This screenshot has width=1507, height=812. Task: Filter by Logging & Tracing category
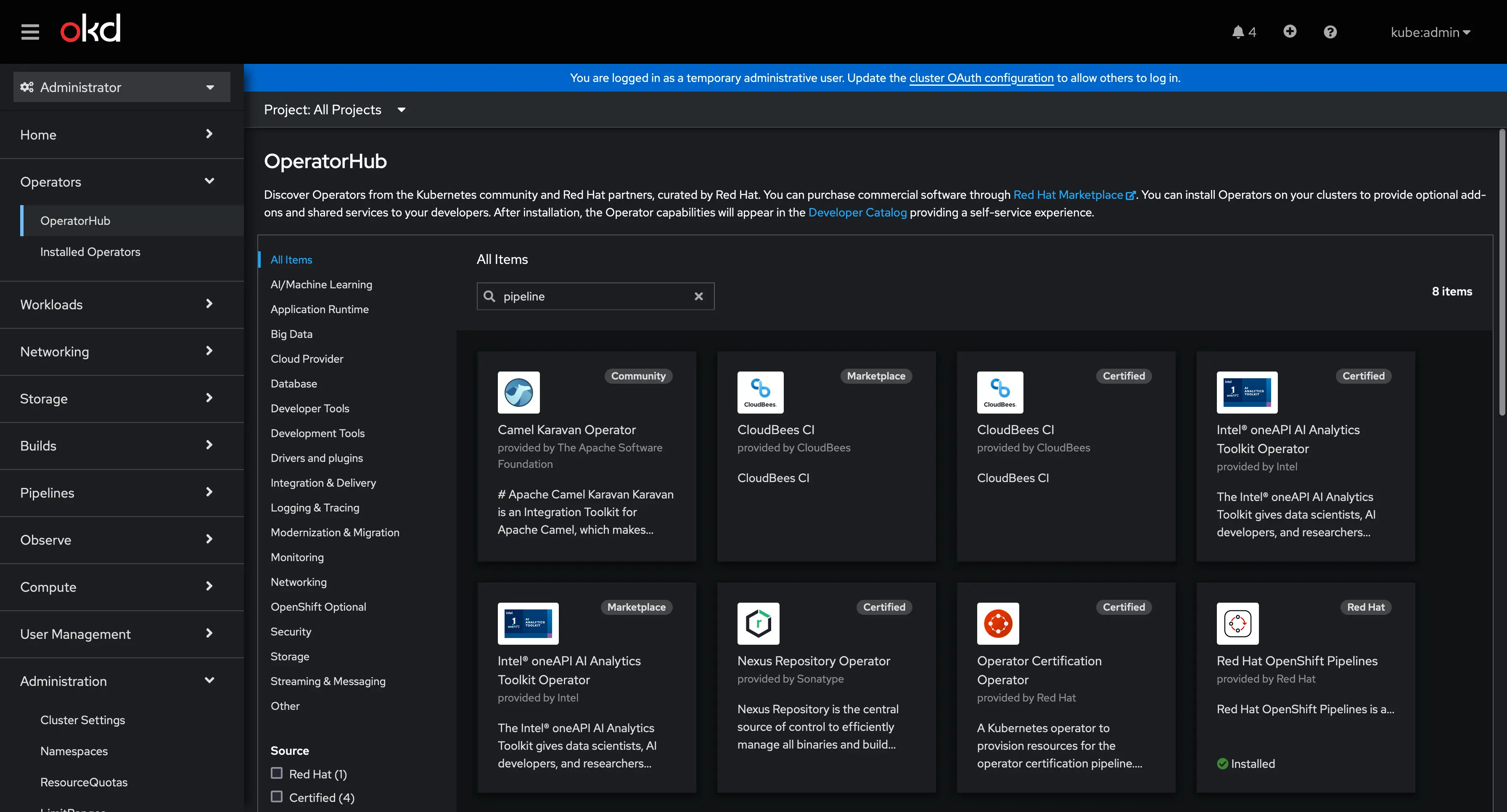(315, 507)
